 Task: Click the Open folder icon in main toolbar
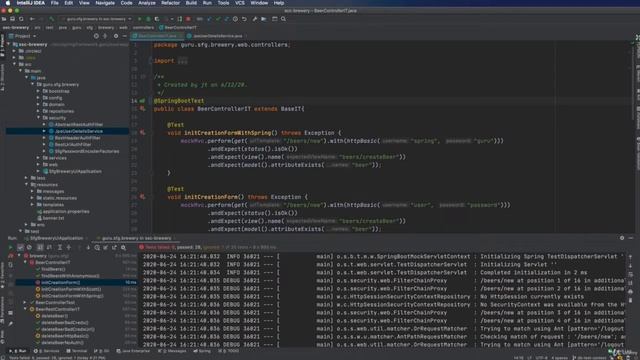4,19
